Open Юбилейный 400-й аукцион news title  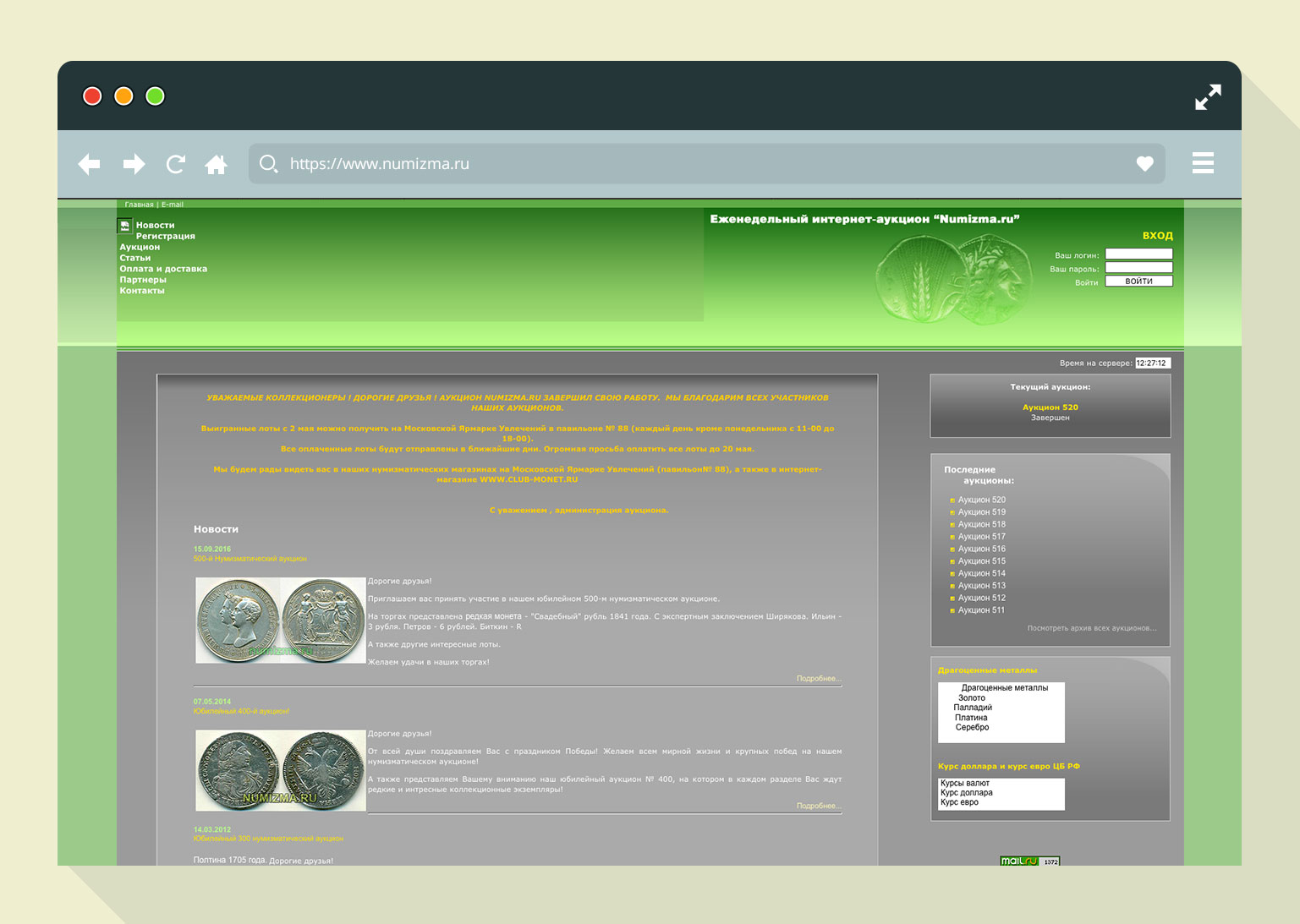click(241, 712)
